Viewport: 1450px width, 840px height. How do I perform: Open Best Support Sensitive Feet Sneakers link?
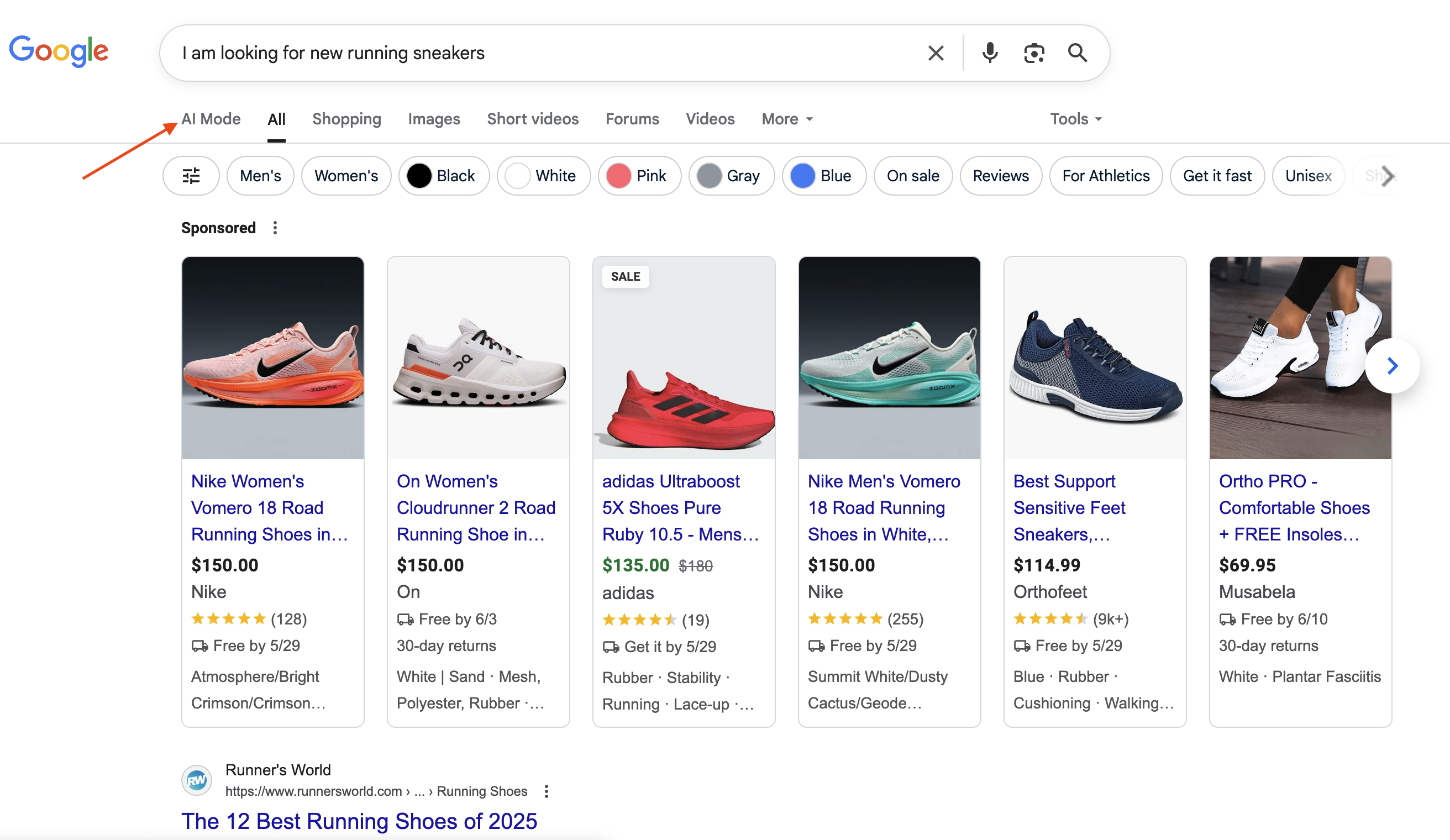click(x=1069, y=507)
